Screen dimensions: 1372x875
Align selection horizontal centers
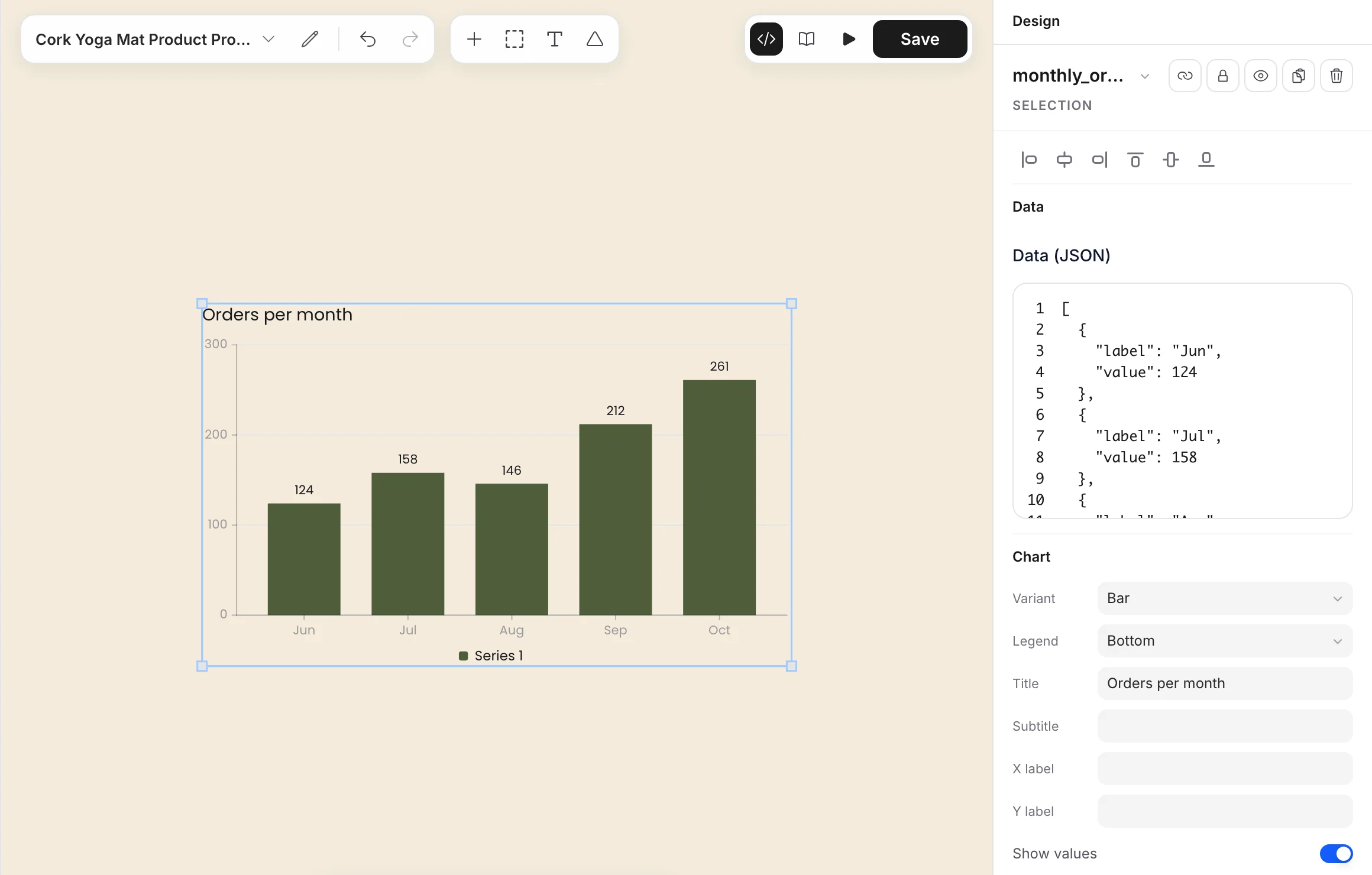click(1064, 160)
